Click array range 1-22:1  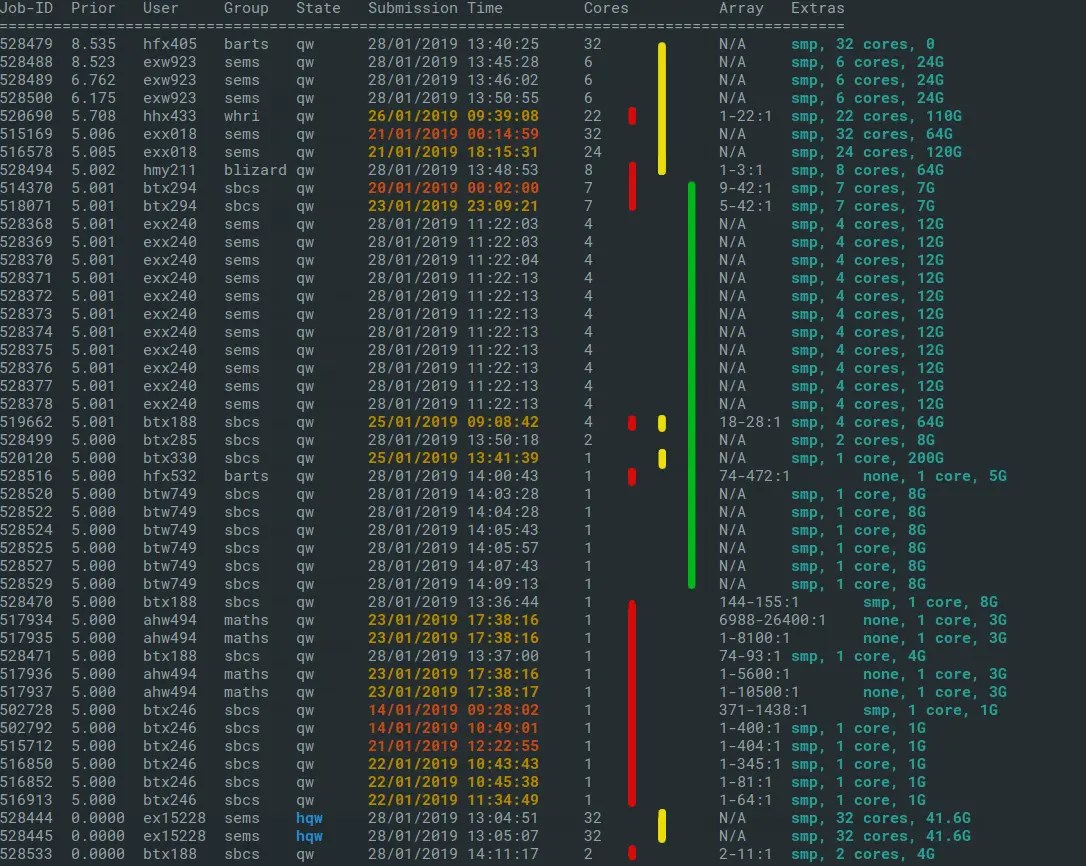coord(745,116)
